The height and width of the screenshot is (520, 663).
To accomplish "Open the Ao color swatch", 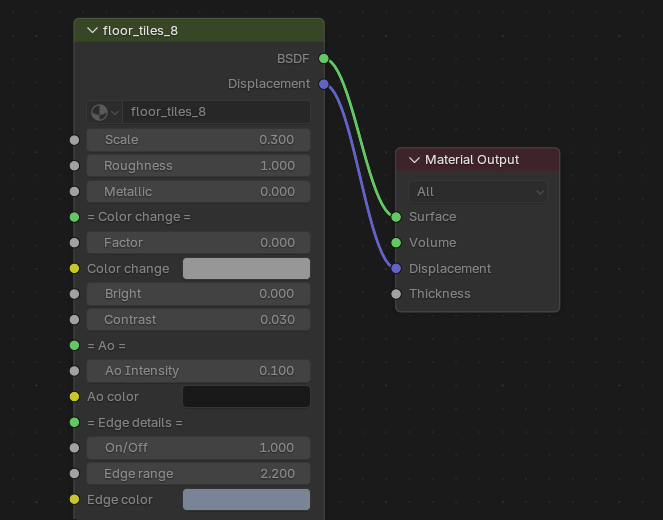I will pos(246,397).
